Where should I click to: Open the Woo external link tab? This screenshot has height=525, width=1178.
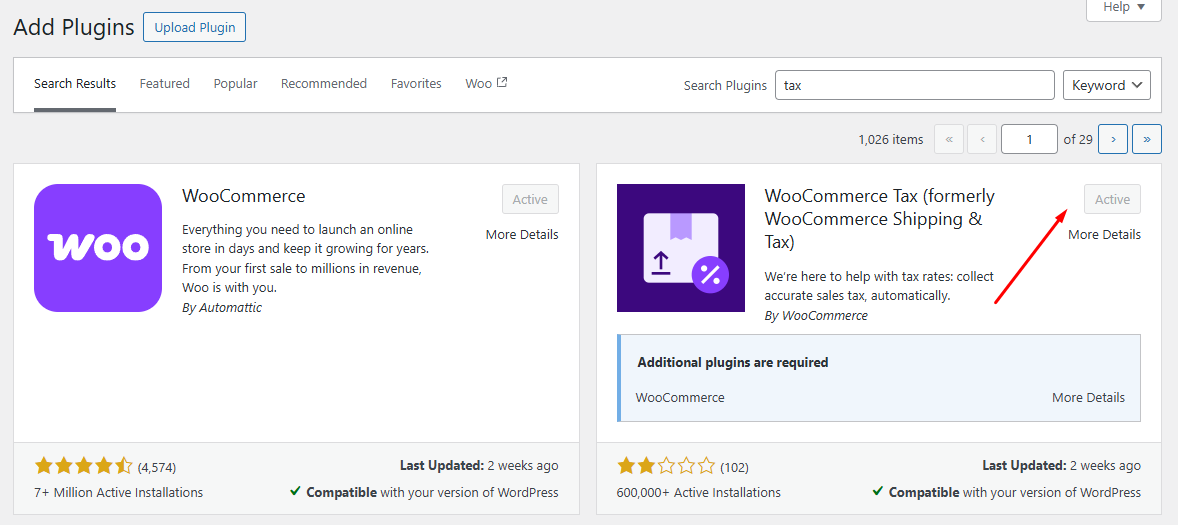click(486, 83)
